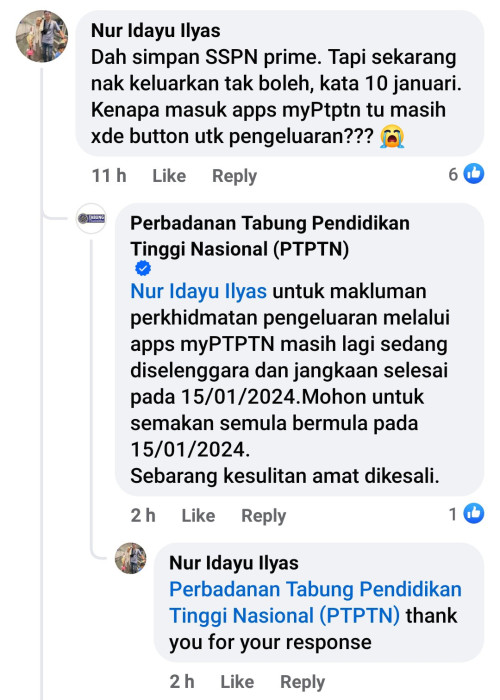Click the 2 h timestamp under PTPTN reply
500x700 pixels.
point(143,516)
